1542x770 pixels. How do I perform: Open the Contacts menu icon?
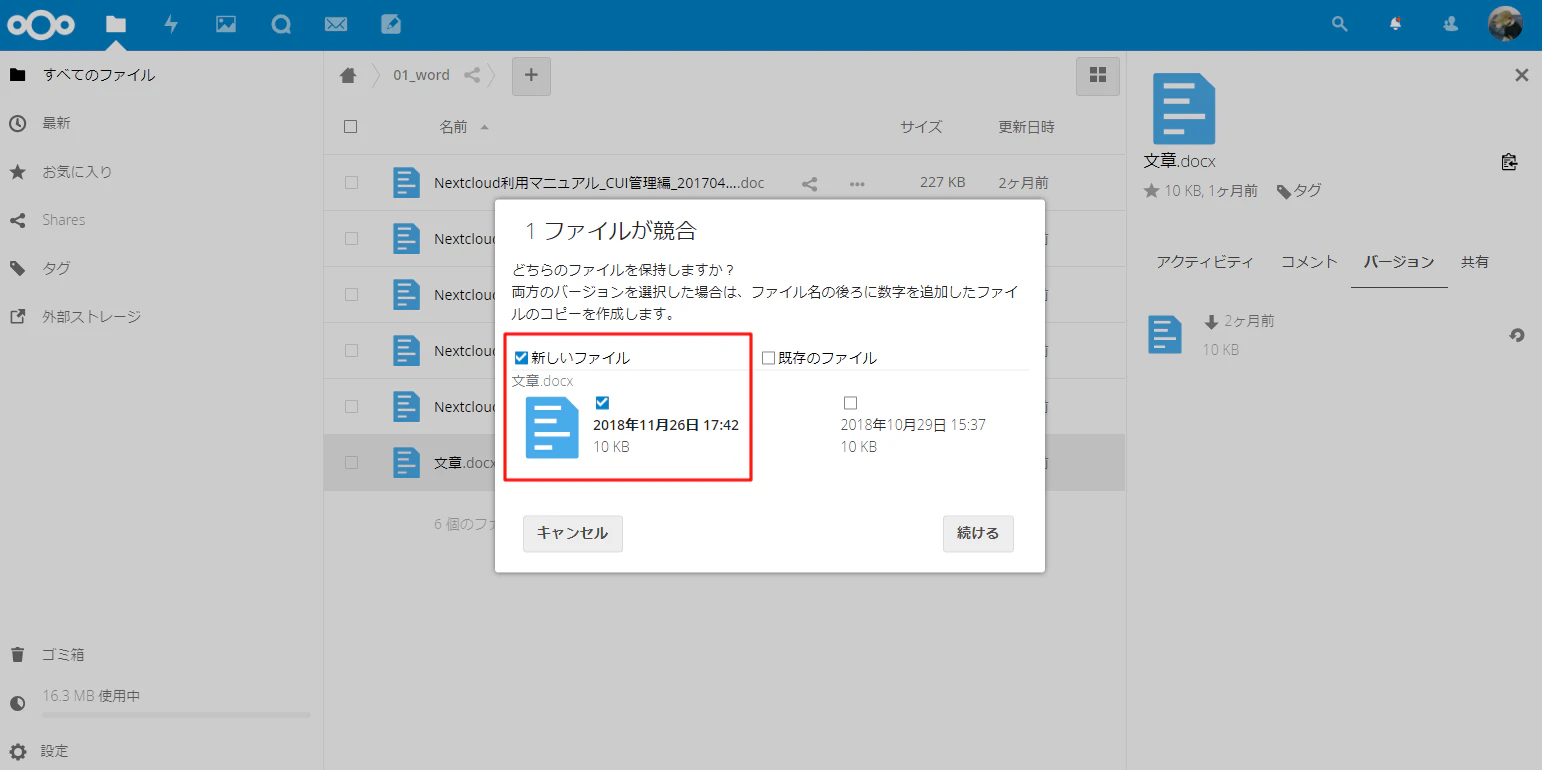click(1451, 24)
